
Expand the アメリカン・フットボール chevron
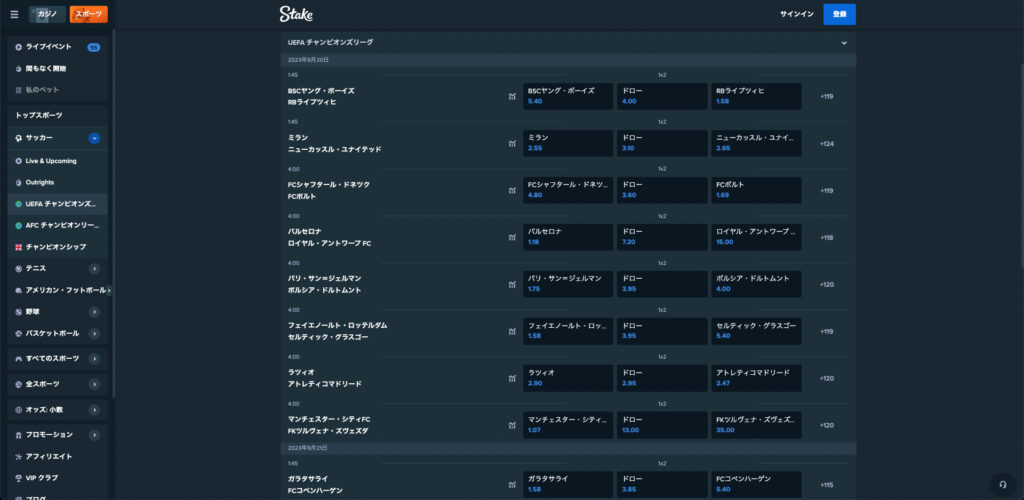click(108, 290)
